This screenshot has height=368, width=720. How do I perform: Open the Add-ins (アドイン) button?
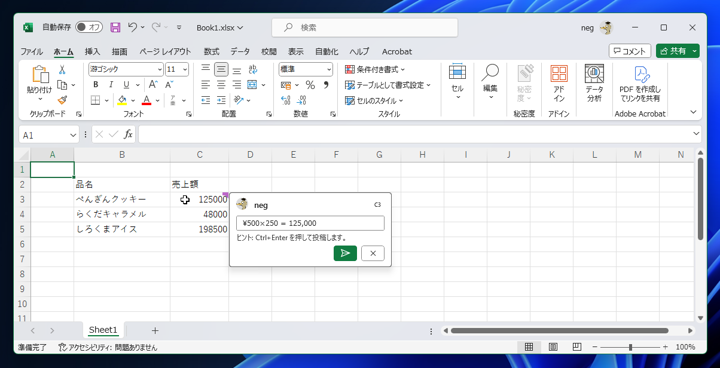pos(559,84)
